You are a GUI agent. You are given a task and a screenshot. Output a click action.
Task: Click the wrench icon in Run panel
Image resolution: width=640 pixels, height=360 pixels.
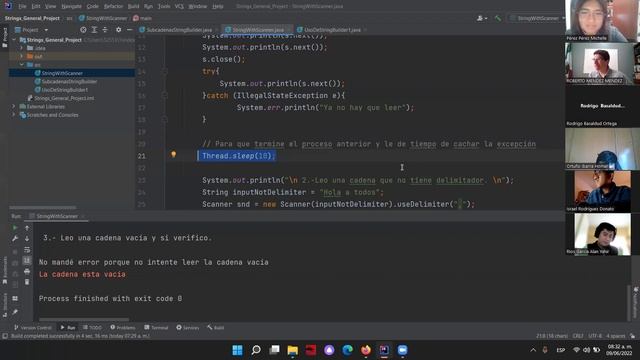pos(15,238)
